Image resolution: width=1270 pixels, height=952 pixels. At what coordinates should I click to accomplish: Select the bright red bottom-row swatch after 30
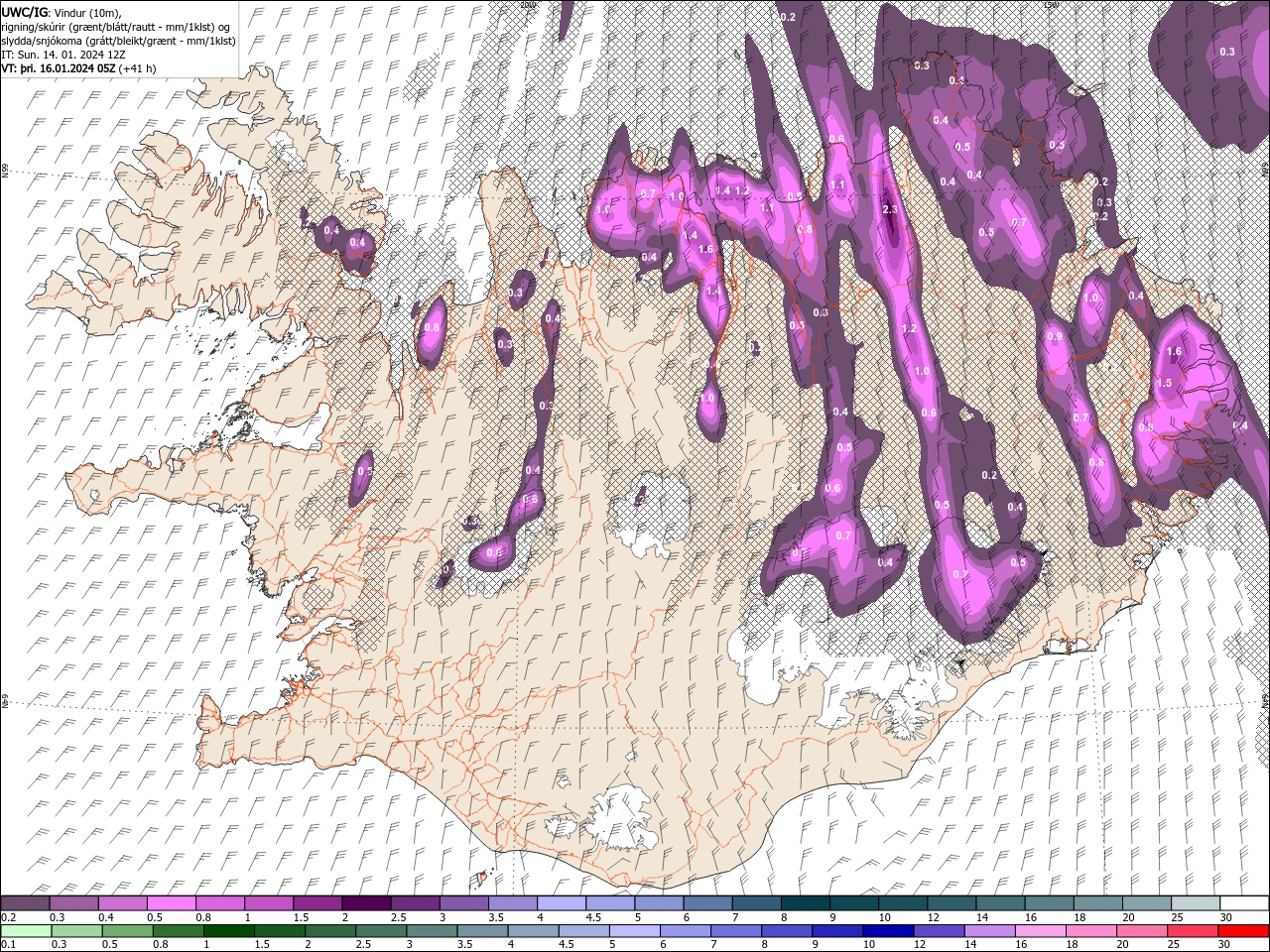click(1242, 931)
